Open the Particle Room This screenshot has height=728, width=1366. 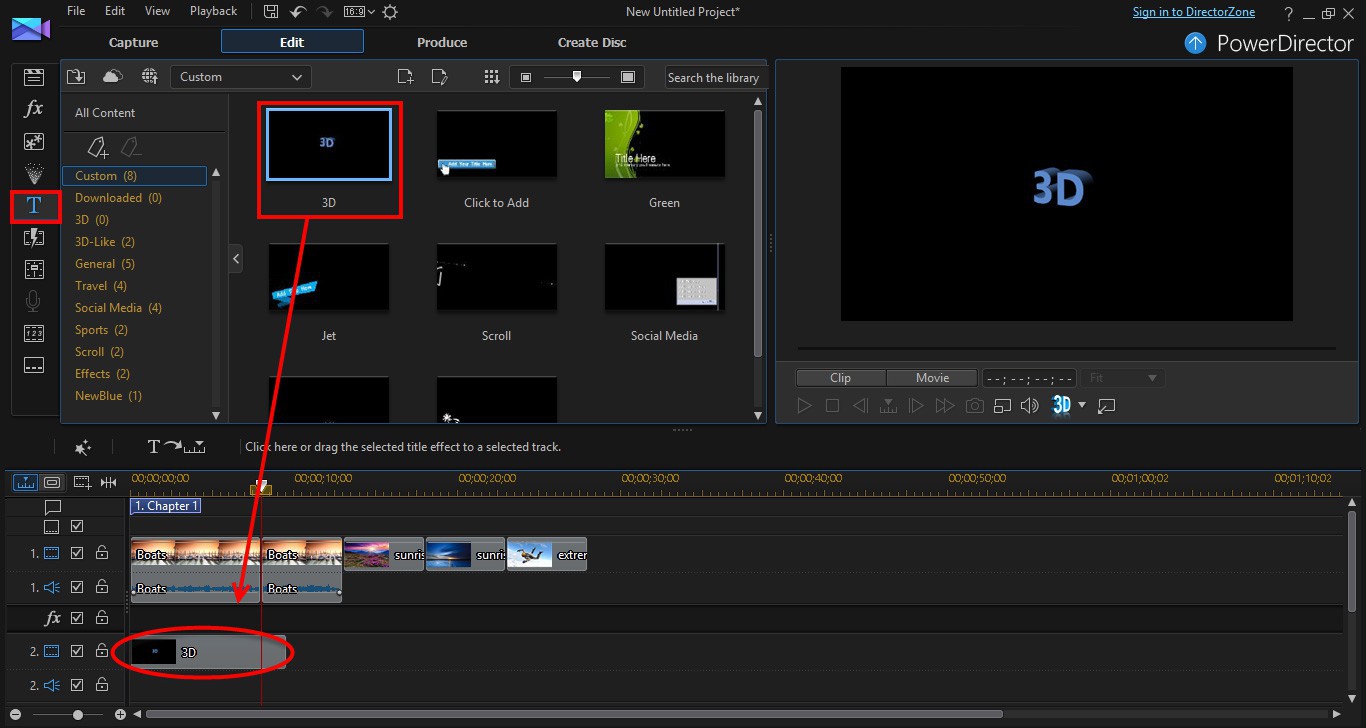[34, 173]
